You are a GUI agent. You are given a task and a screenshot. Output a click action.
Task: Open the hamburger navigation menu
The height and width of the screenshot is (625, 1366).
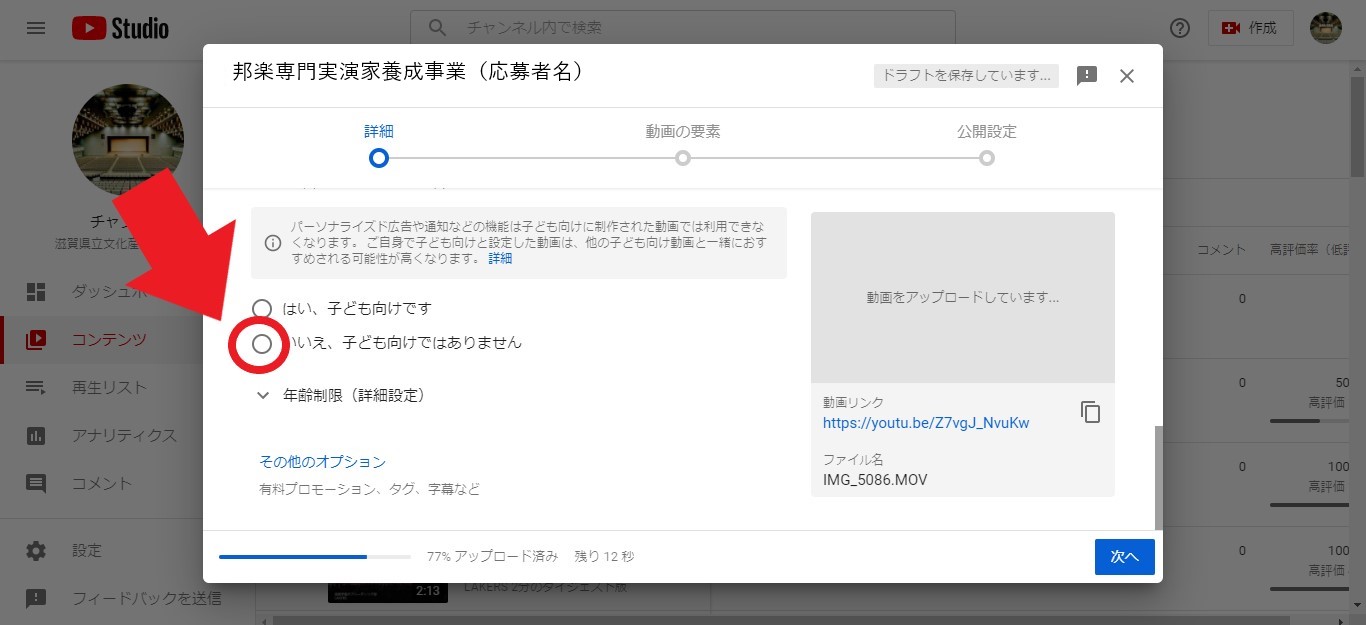[x=36, y=28]
